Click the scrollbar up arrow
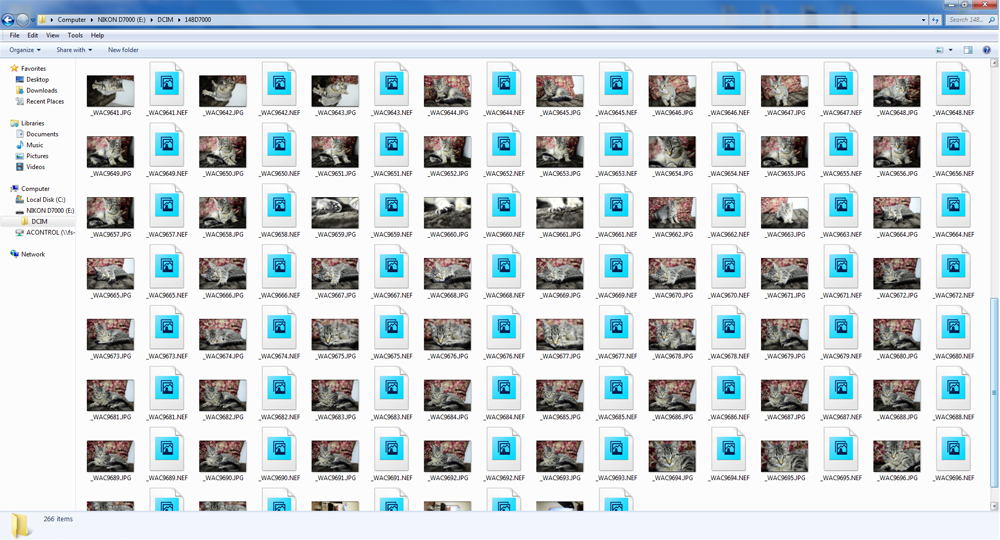Screen dimensions: 1000x540 click(x=994, y=63)
